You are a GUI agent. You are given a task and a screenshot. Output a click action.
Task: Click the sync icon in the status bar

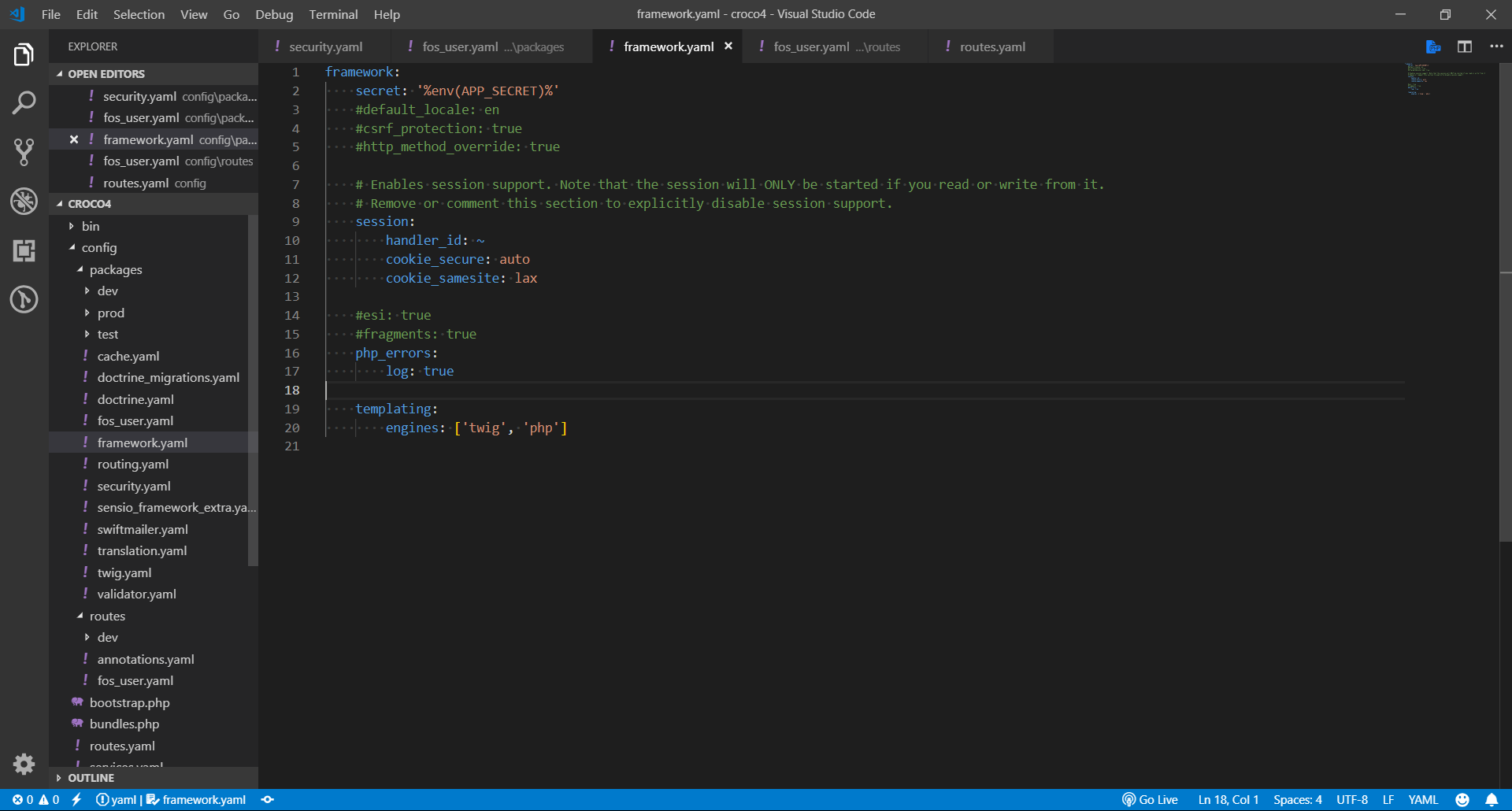pos(268,800)
